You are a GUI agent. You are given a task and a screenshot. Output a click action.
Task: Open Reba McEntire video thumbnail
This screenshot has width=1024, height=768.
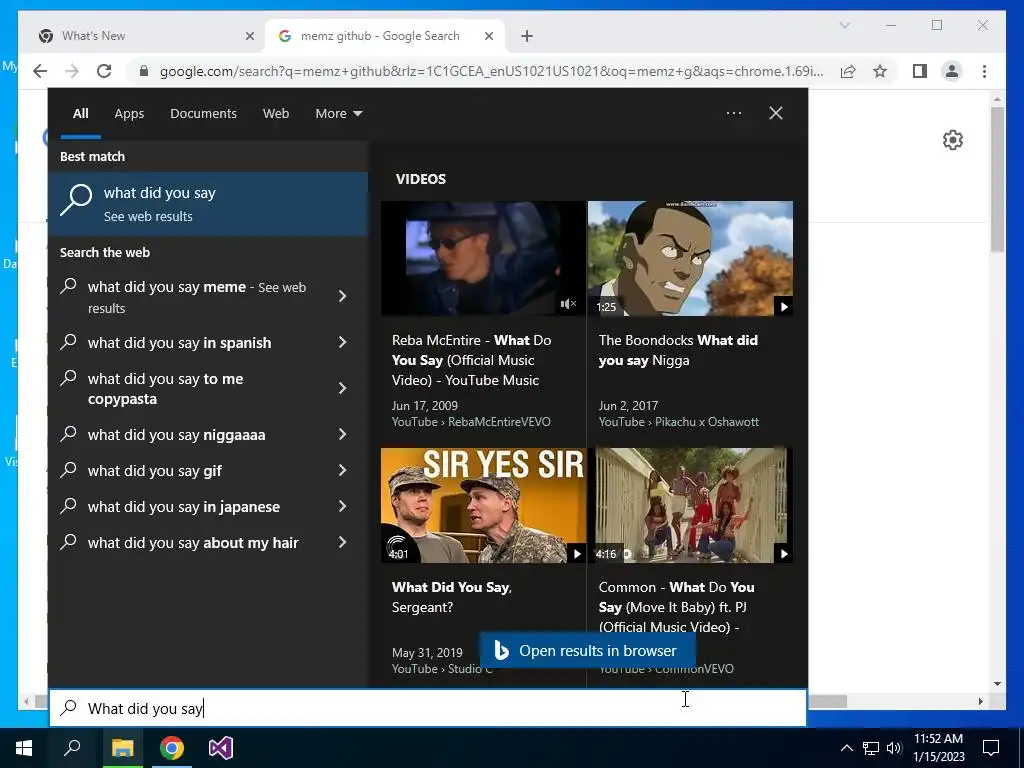(x=483, y=259)
